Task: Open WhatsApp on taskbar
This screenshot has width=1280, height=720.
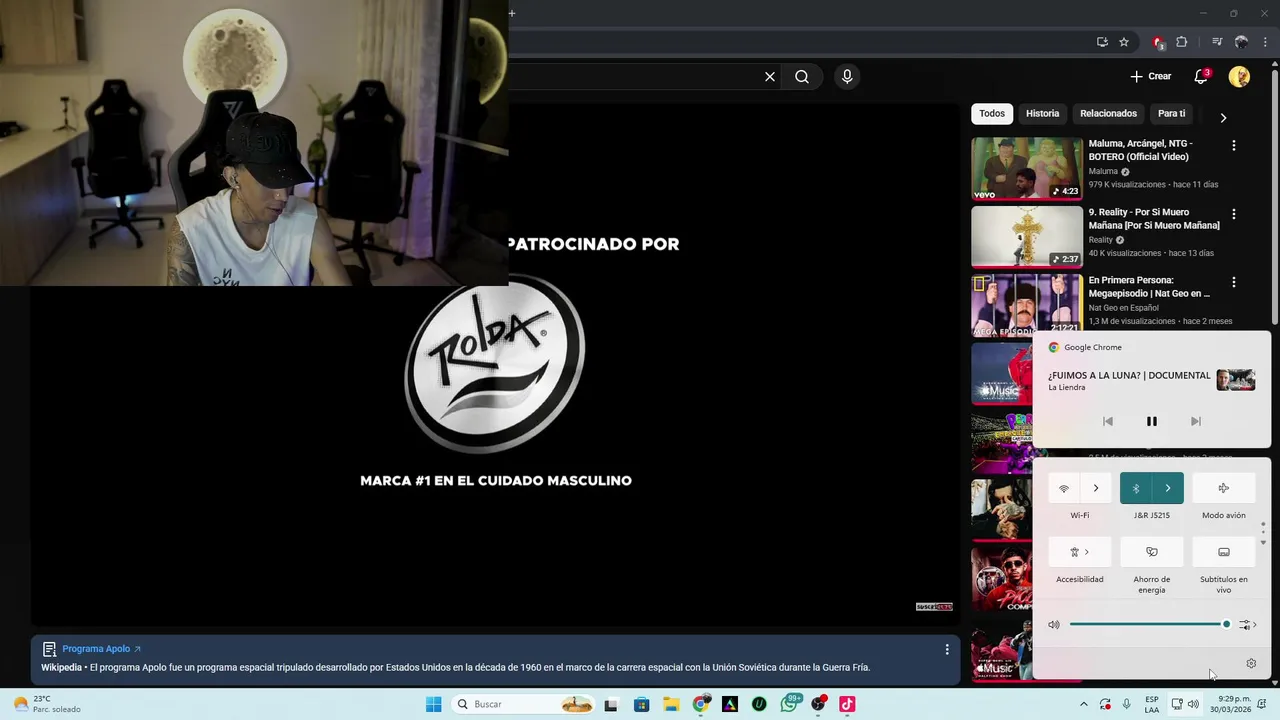Action: [789, 704]
